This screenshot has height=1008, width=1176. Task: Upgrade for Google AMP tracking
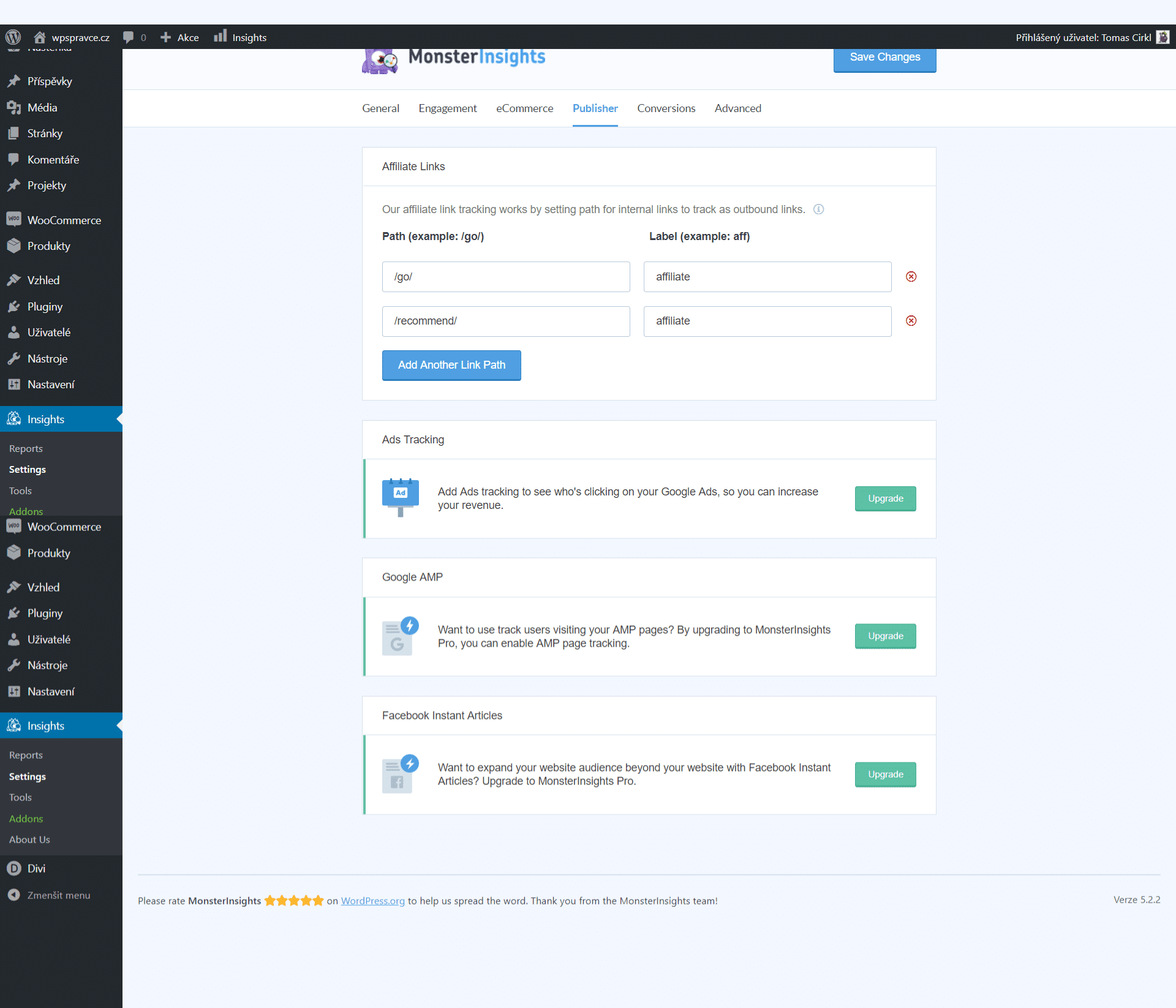click(886, 636)
